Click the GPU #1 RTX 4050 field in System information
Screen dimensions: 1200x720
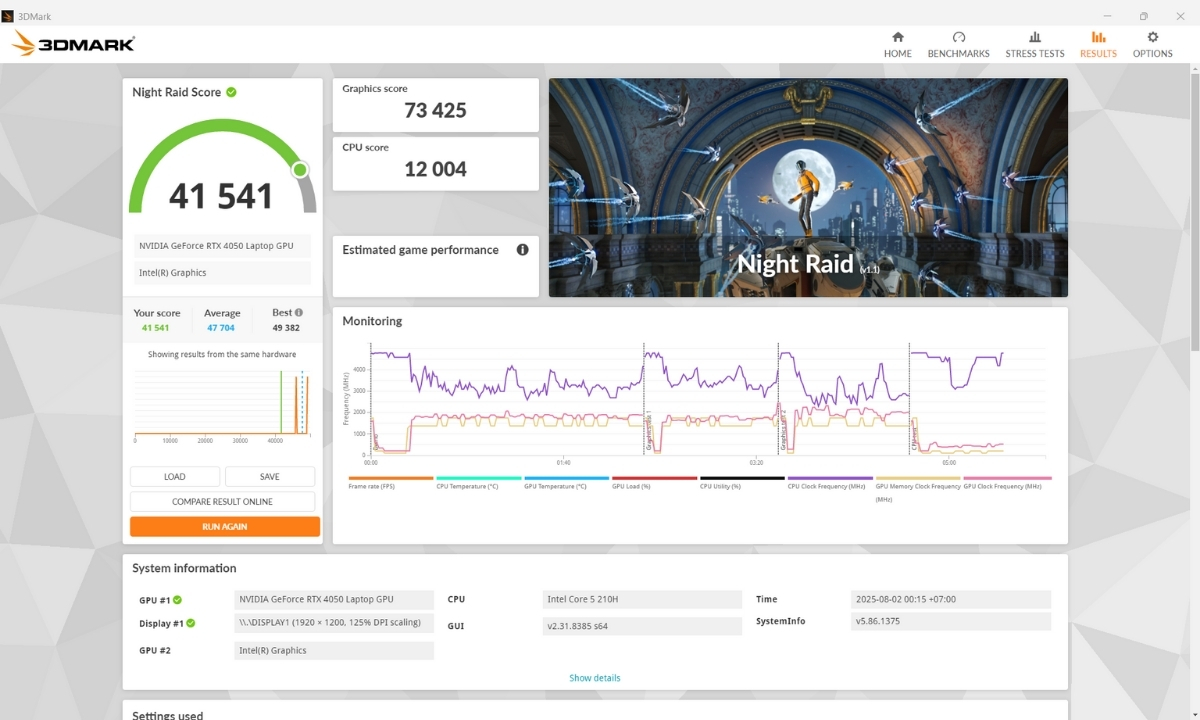(x=334, y=600)
